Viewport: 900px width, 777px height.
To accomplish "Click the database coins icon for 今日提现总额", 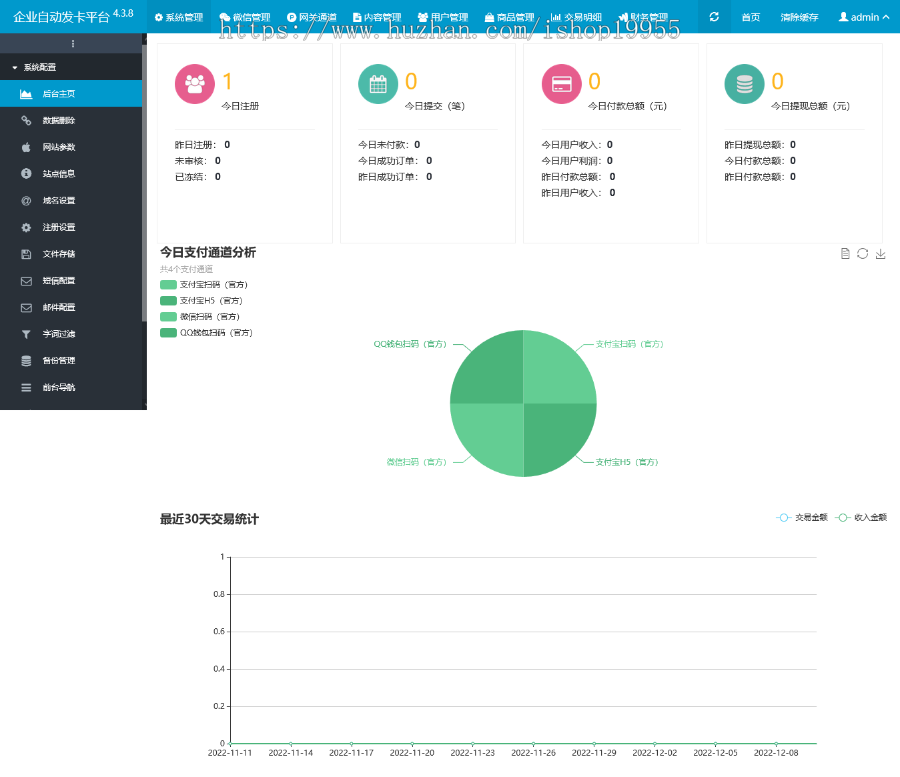I will 744,84.
